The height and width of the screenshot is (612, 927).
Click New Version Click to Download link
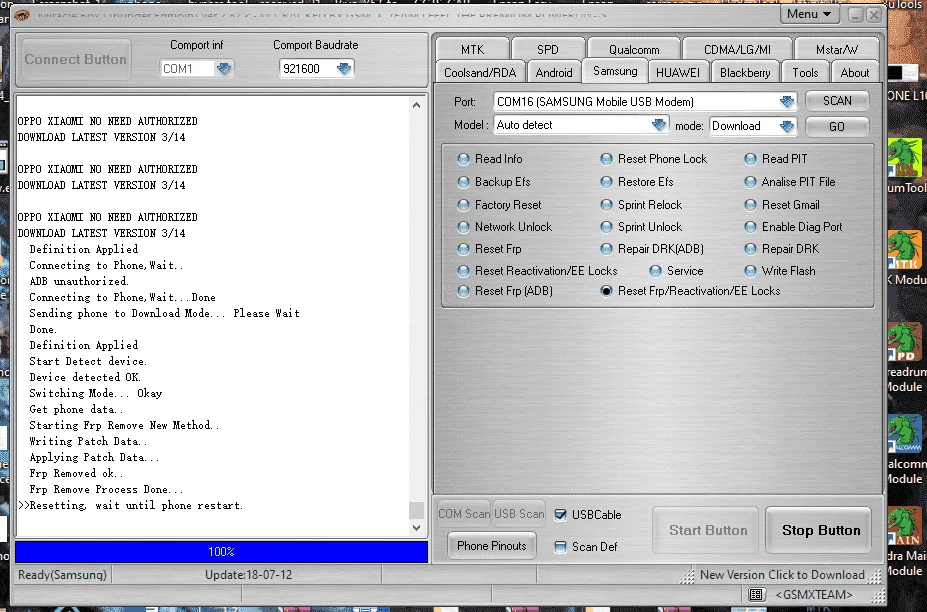click(782, 575)
